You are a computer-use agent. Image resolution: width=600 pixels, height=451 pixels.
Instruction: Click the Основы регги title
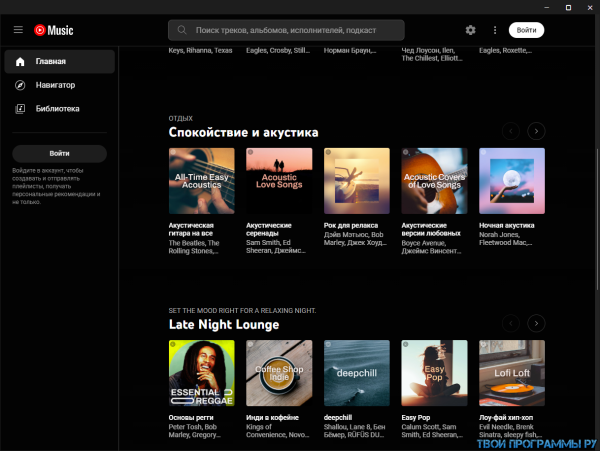(x=191, y=418)
